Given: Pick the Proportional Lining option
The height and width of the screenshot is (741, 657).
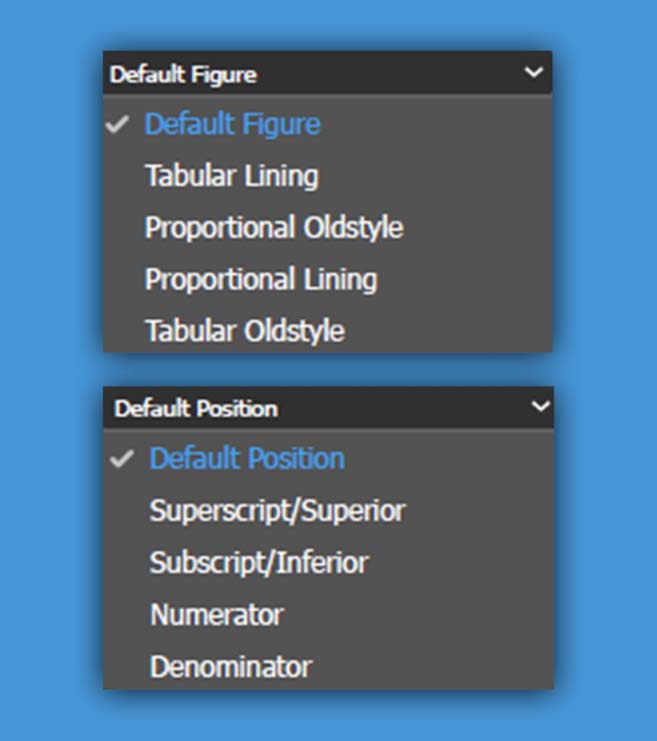Looking at the screenshot, I should [x=261, y=280].
